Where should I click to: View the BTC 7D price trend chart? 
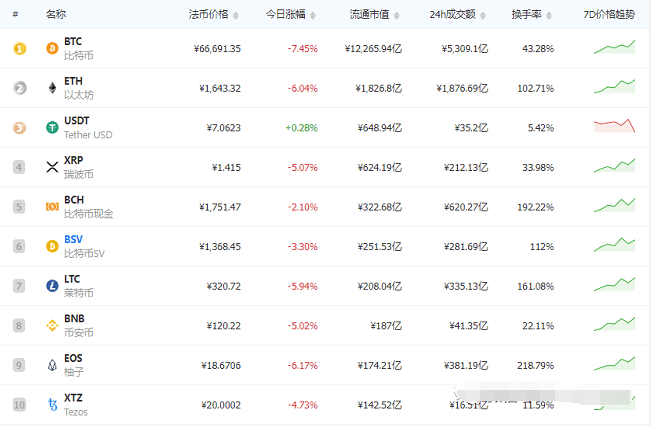point(614,48)
